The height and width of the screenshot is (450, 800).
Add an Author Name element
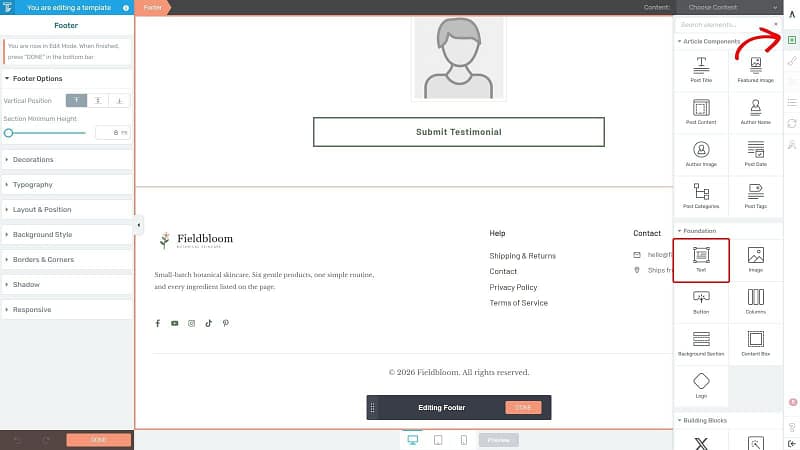(756, 112)
